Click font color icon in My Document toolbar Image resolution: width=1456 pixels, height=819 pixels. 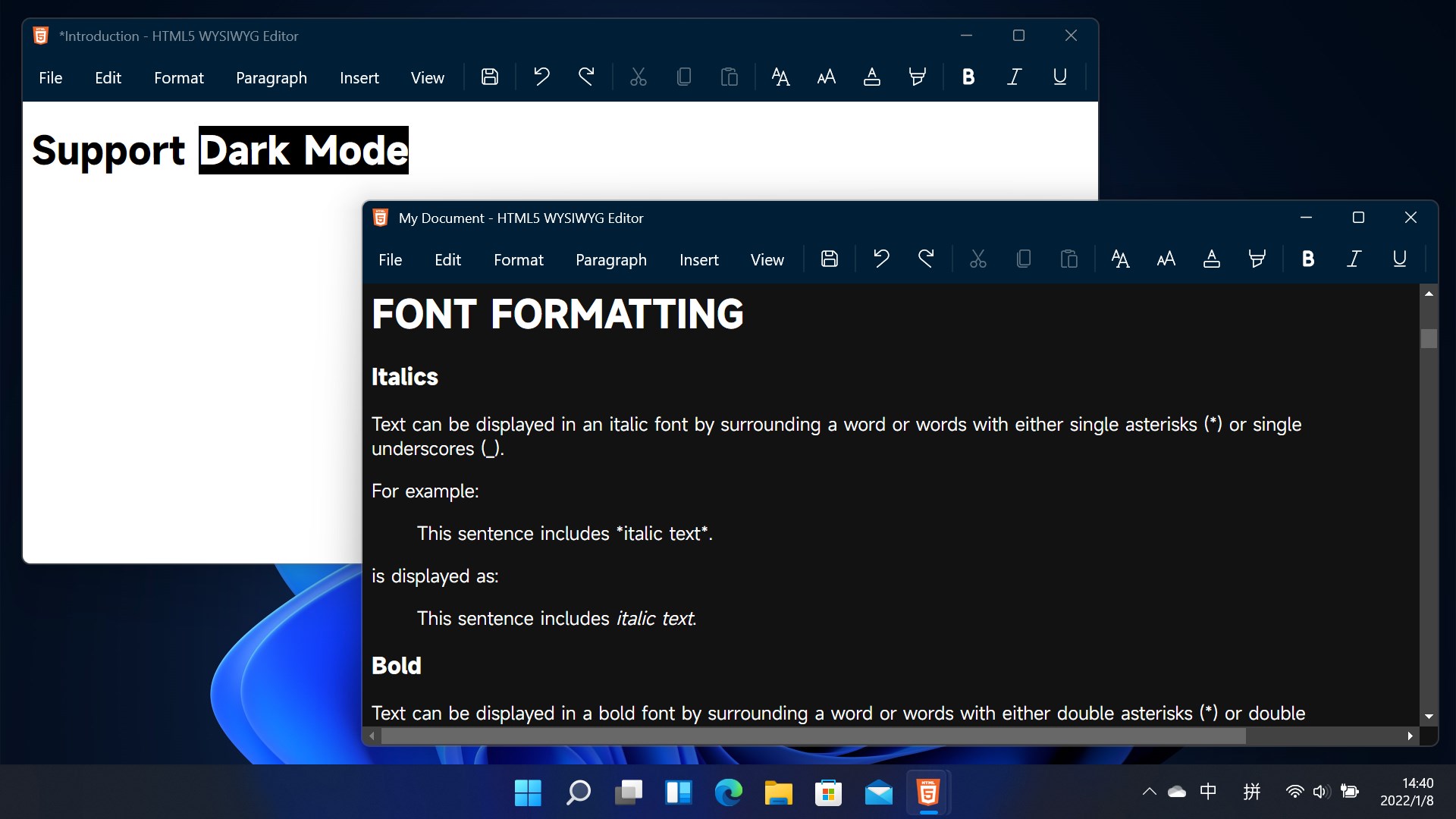coord(1212,259)
